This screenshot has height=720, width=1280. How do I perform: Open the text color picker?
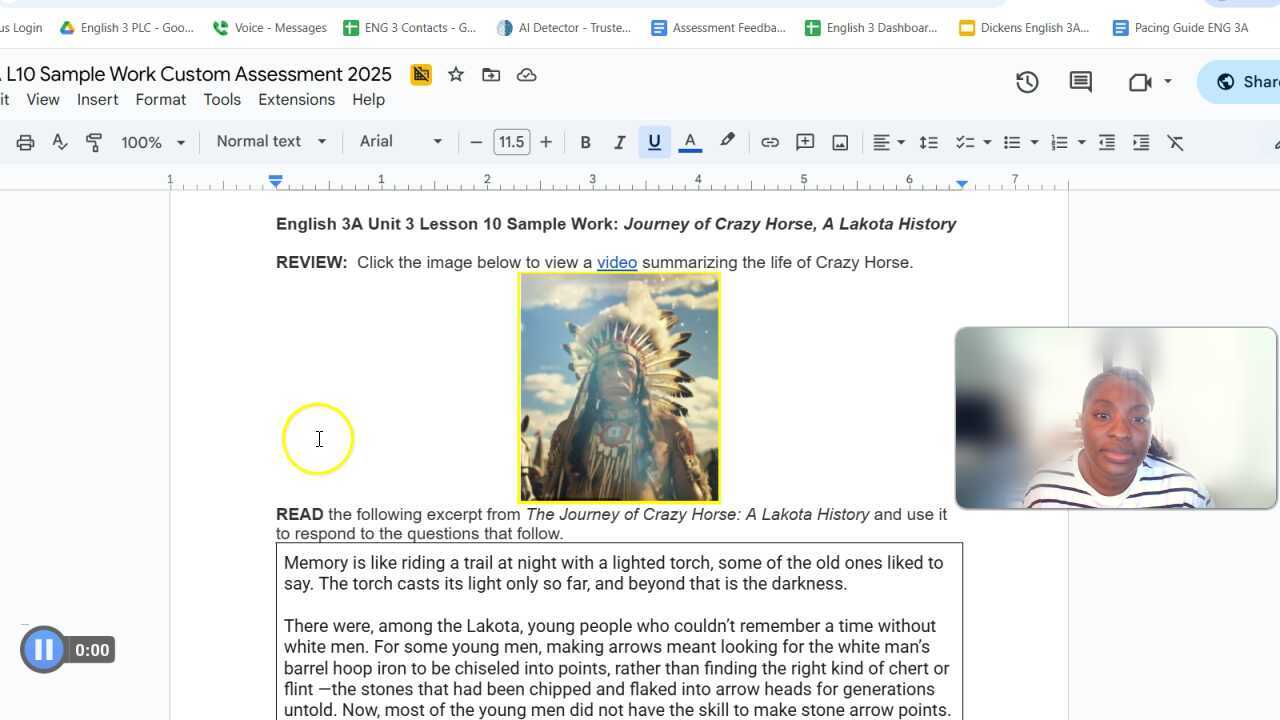pyautogui.click(x=690, y=142)
